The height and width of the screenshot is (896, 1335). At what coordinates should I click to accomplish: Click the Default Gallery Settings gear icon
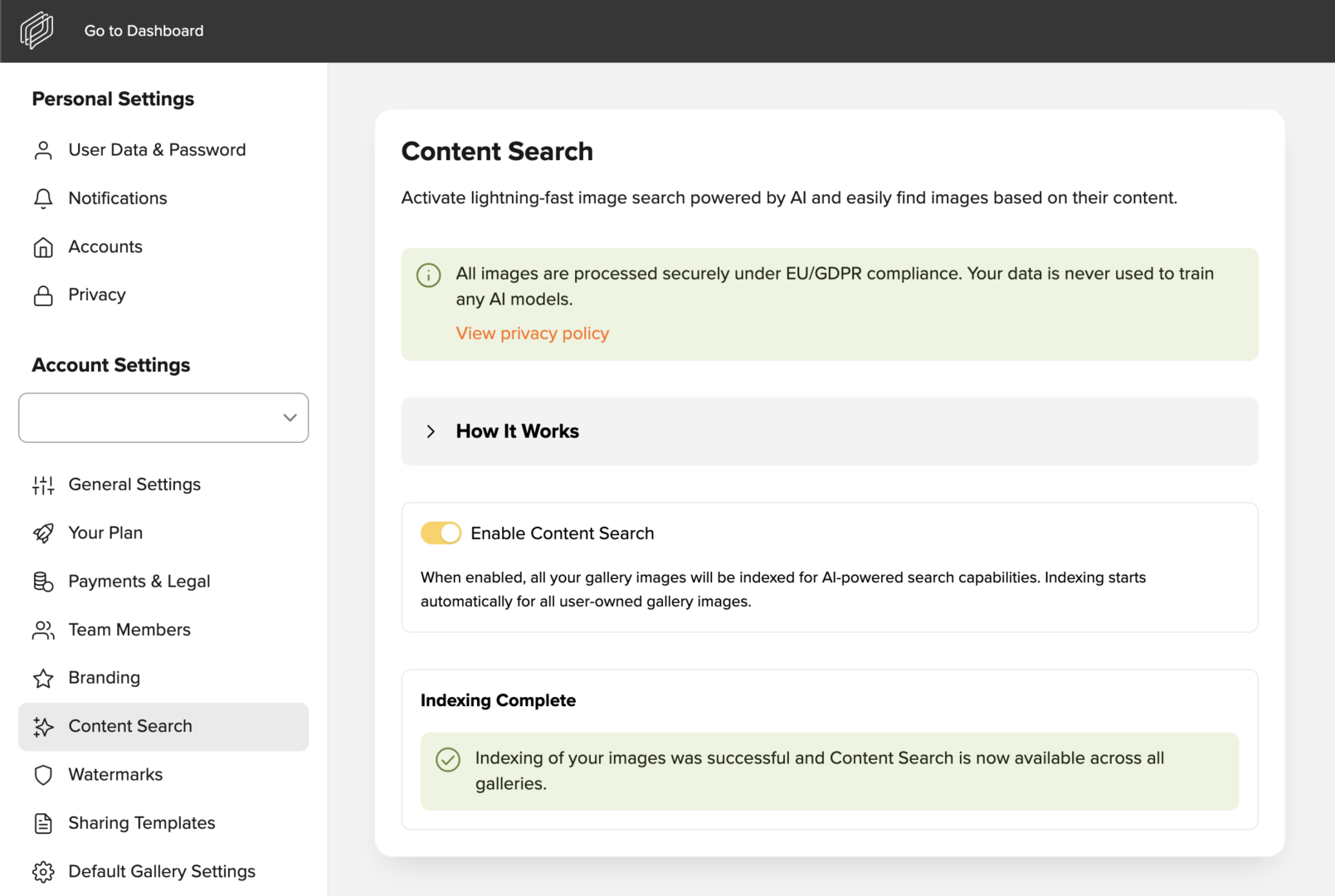pyautogui.click(x=43, y=872)
